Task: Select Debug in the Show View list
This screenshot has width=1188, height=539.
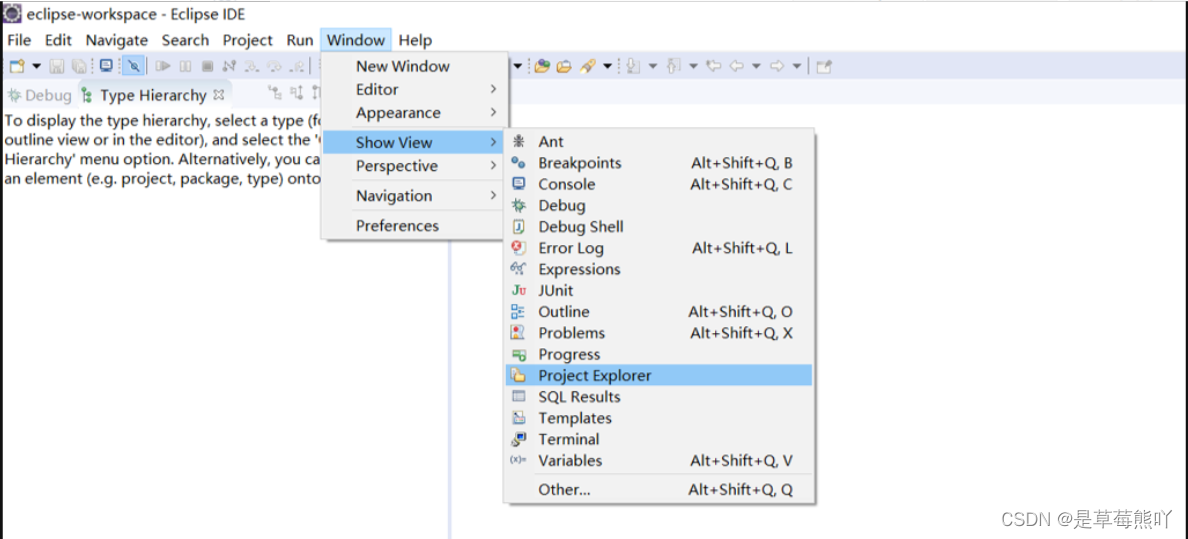Action: [x=659, y=205]
